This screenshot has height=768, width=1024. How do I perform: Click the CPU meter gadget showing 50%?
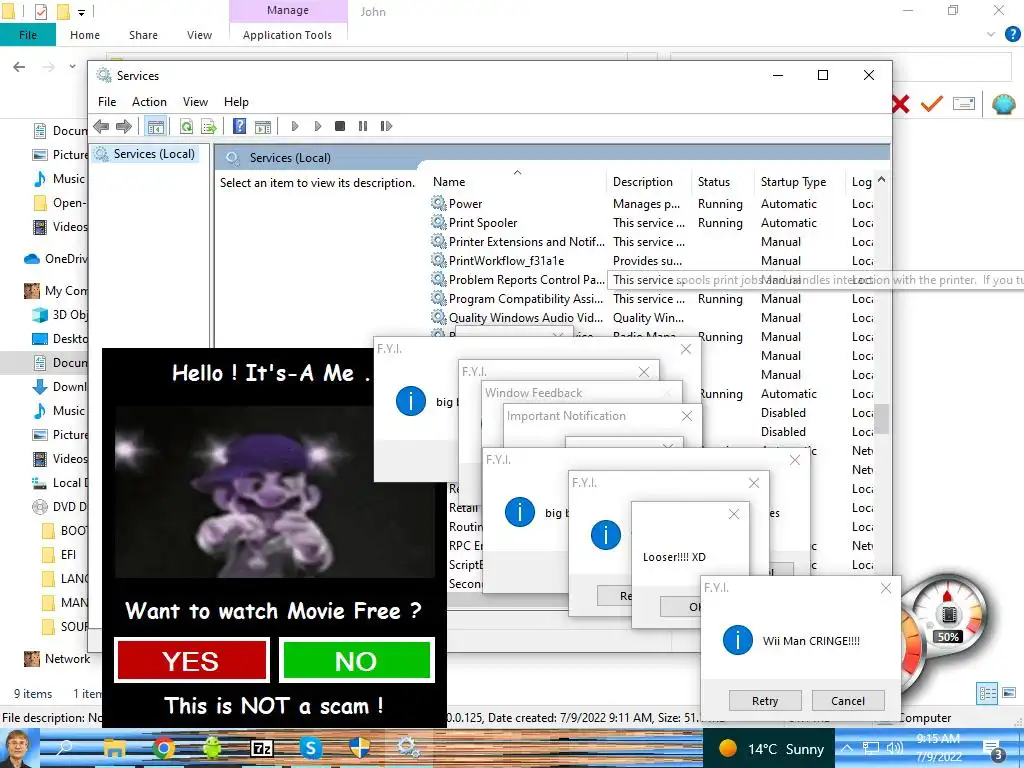947,614
